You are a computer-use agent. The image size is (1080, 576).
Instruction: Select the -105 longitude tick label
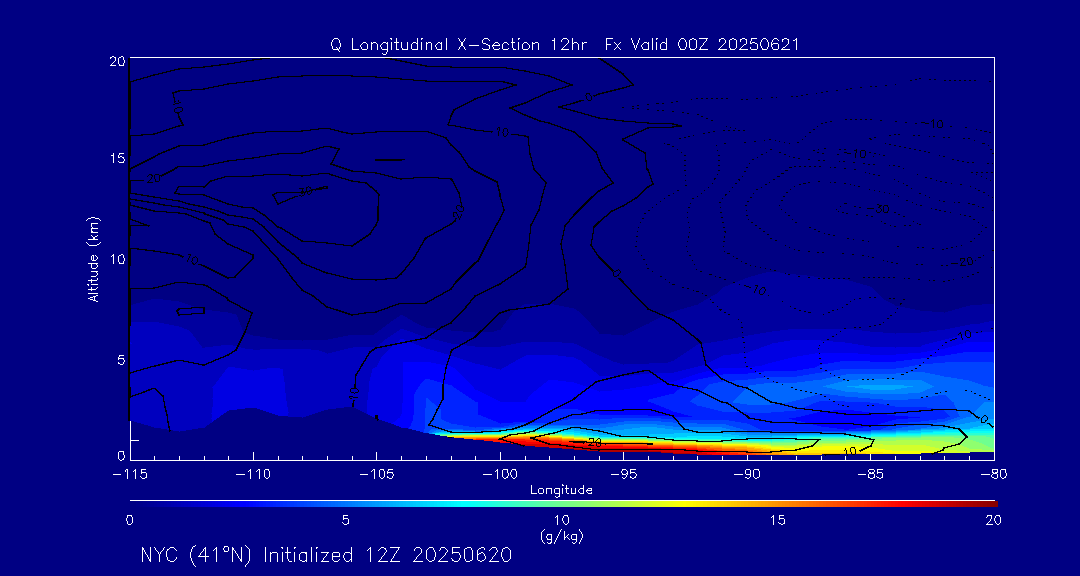[376, 475]
